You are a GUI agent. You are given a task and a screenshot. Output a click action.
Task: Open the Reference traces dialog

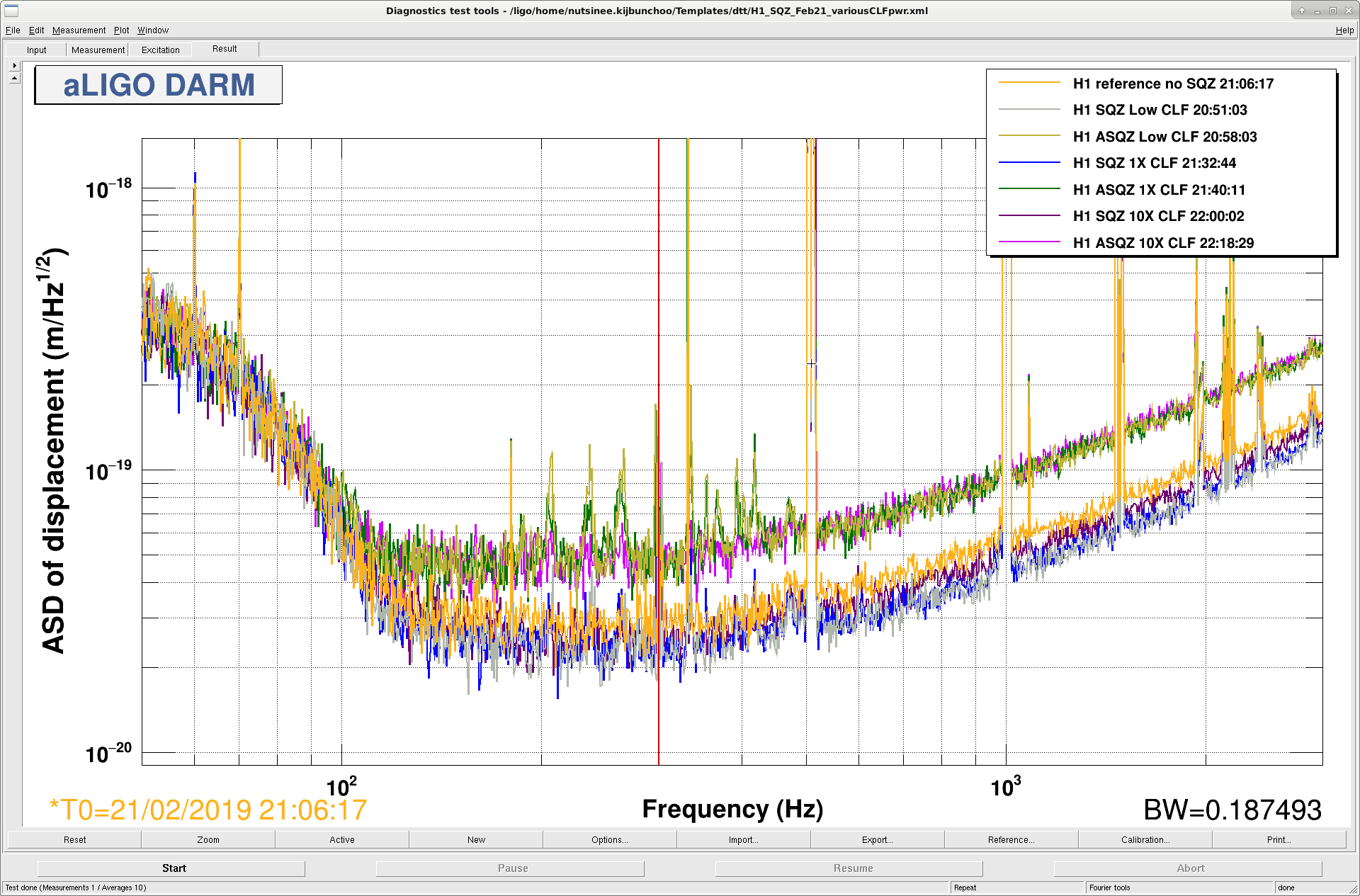click(x=1011, y=839)
